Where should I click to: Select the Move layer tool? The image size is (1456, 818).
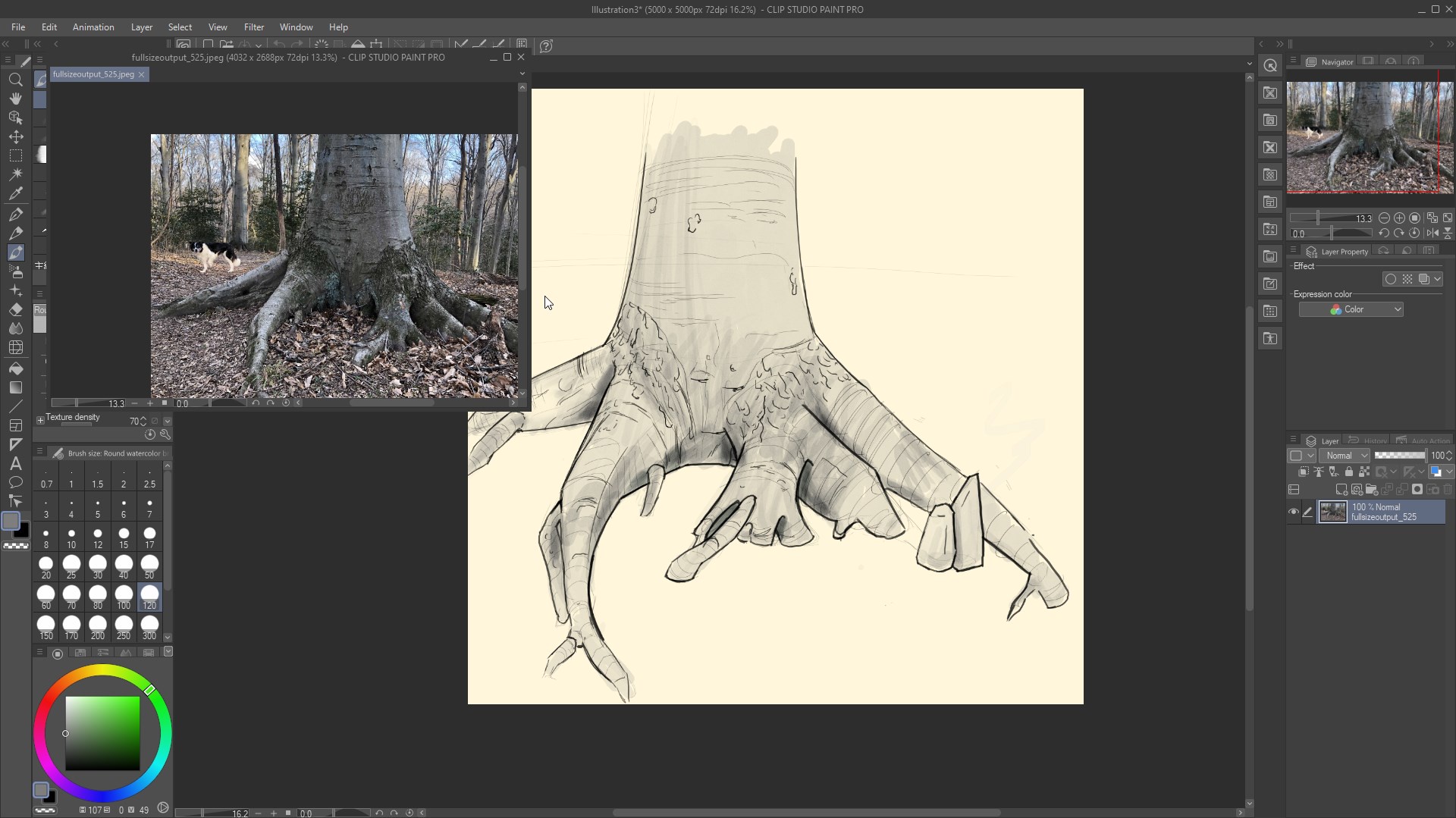pos(15,136)
